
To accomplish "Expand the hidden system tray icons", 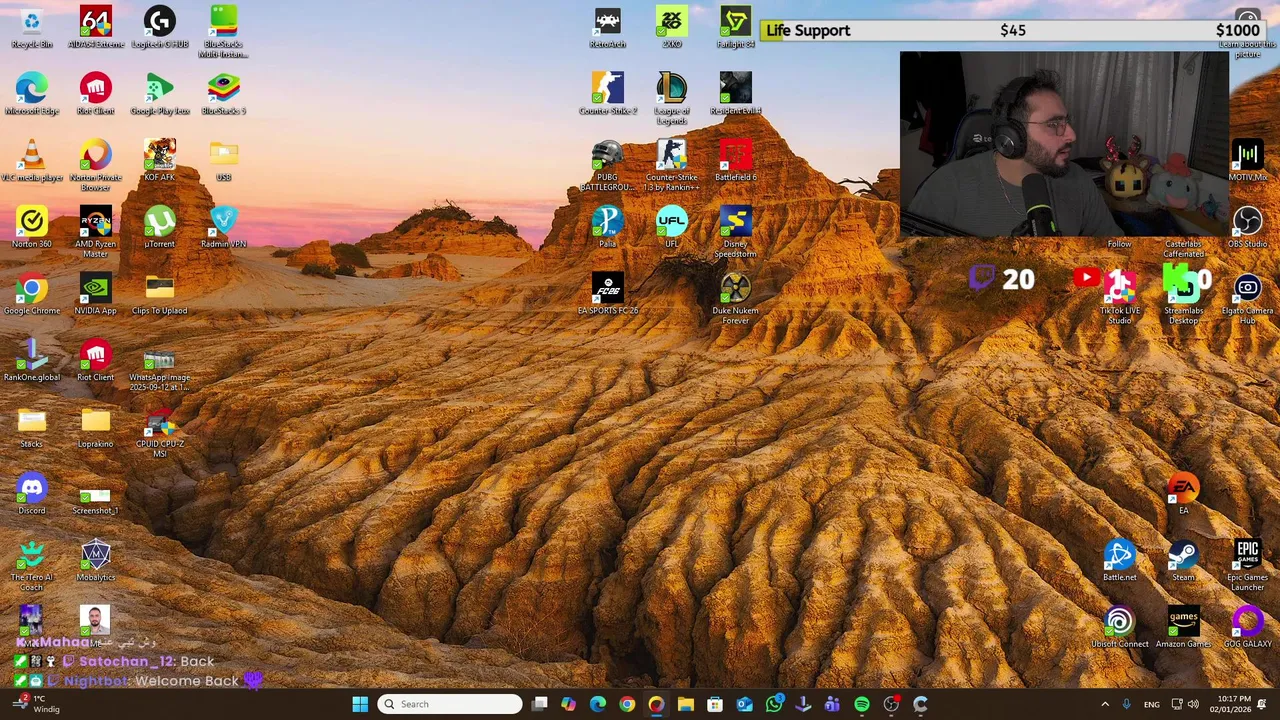I will [1105, 704].
